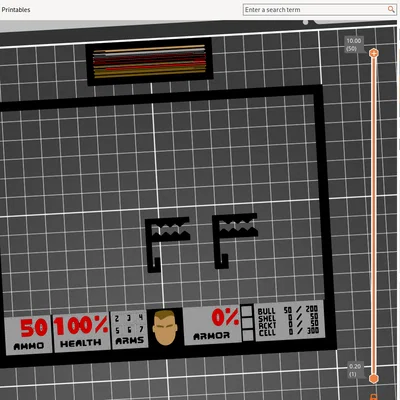Image resolution: width=400 pixels, height=400 pixels.
Task: Click the search magnifier icon
Action: pos(391,10)
